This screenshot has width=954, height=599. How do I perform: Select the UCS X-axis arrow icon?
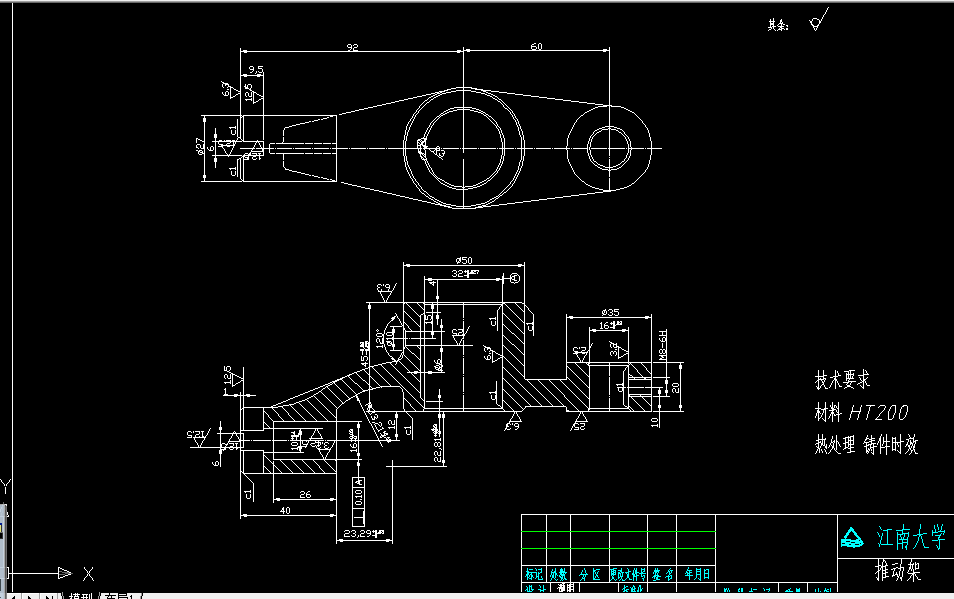click(x=65, y=573)
